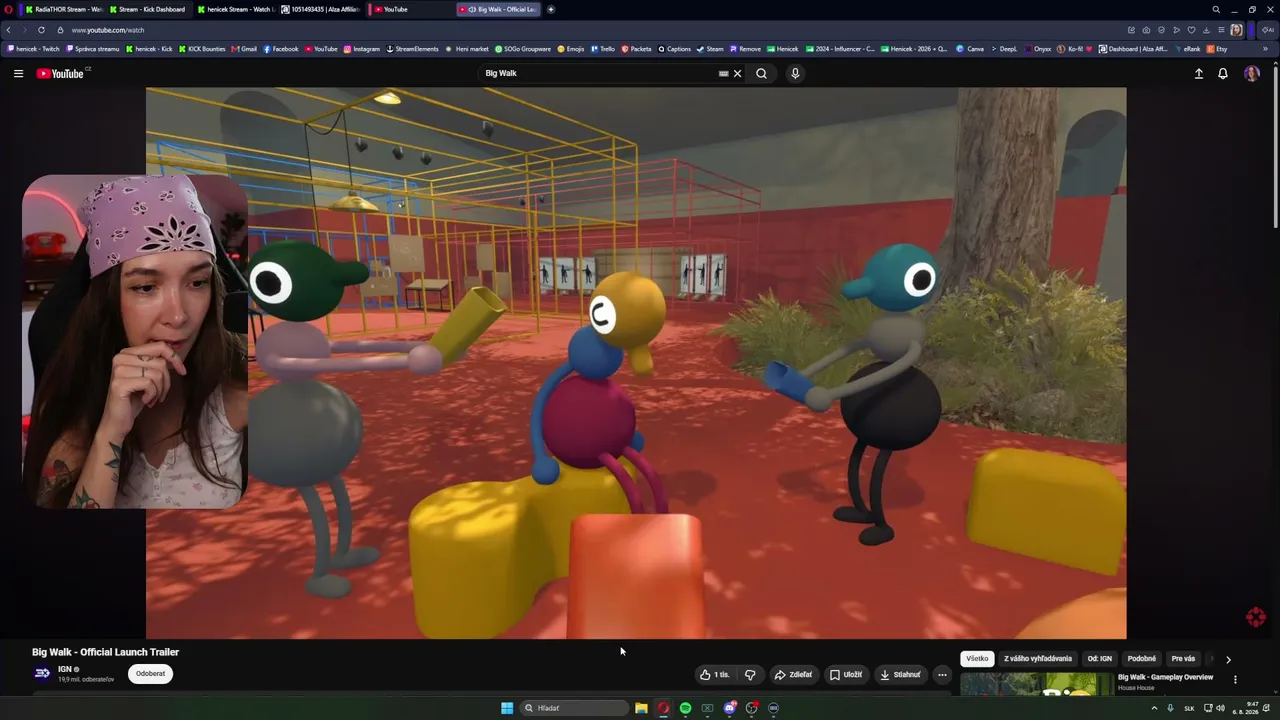Click the address bar URL
This screenshot has width=1280, height=720.
tap(108, 30)
